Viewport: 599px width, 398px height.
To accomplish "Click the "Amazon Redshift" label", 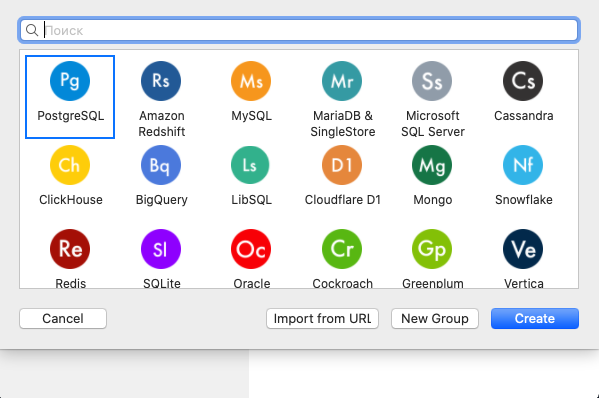I will (x=162, y=123).
